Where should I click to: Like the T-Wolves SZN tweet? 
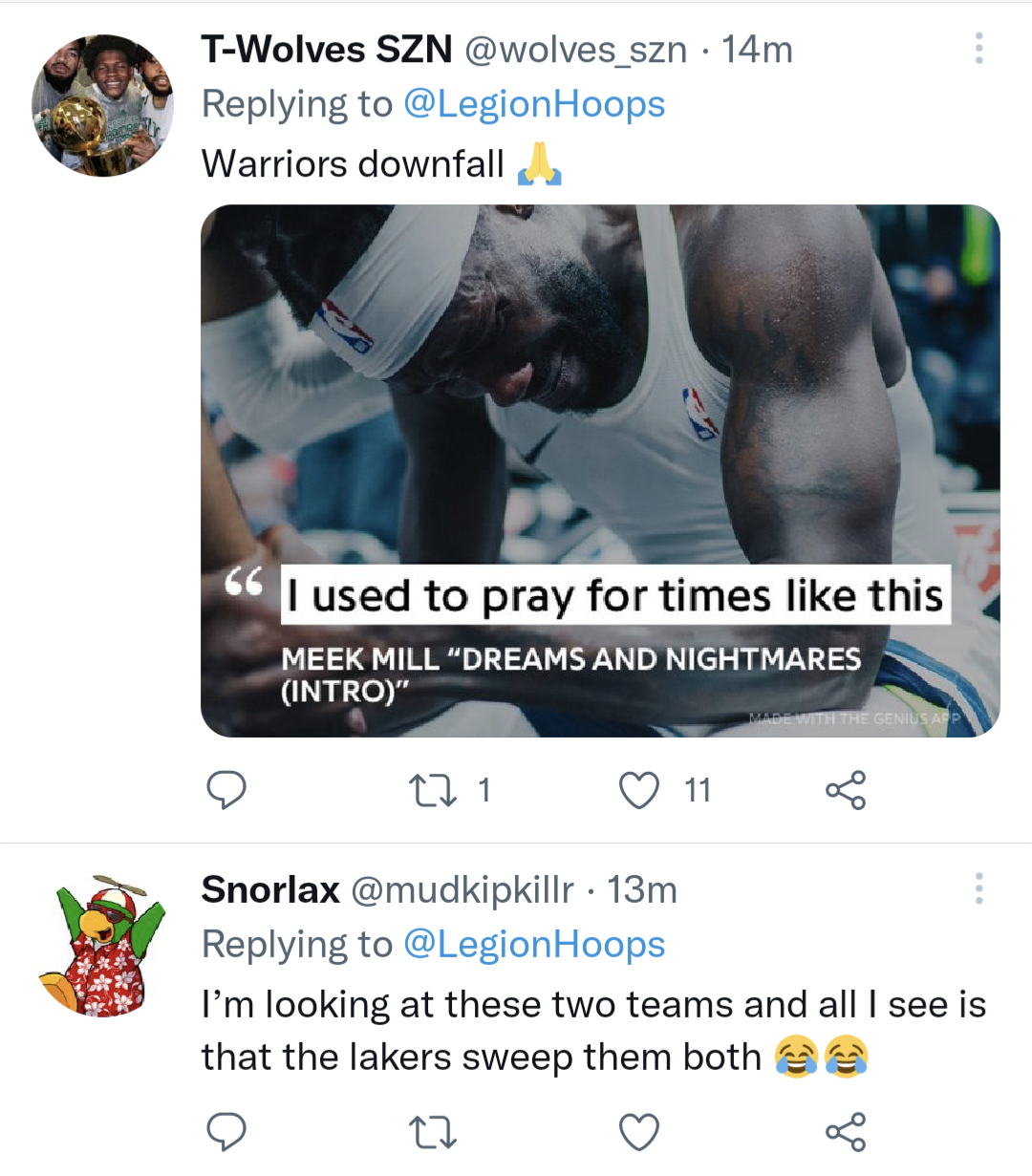639,790
